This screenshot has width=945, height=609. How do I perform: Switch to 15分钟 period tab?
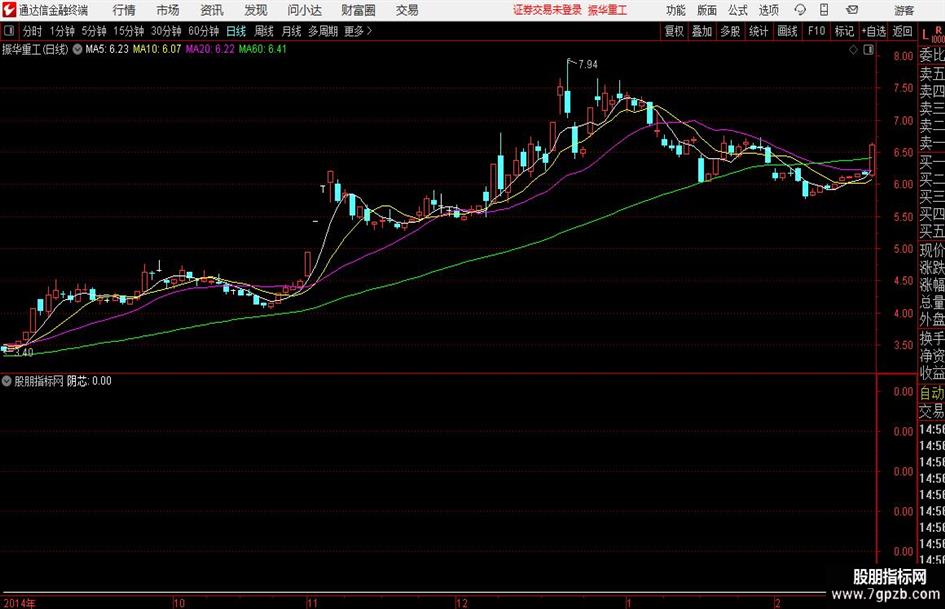pos(129,31)
